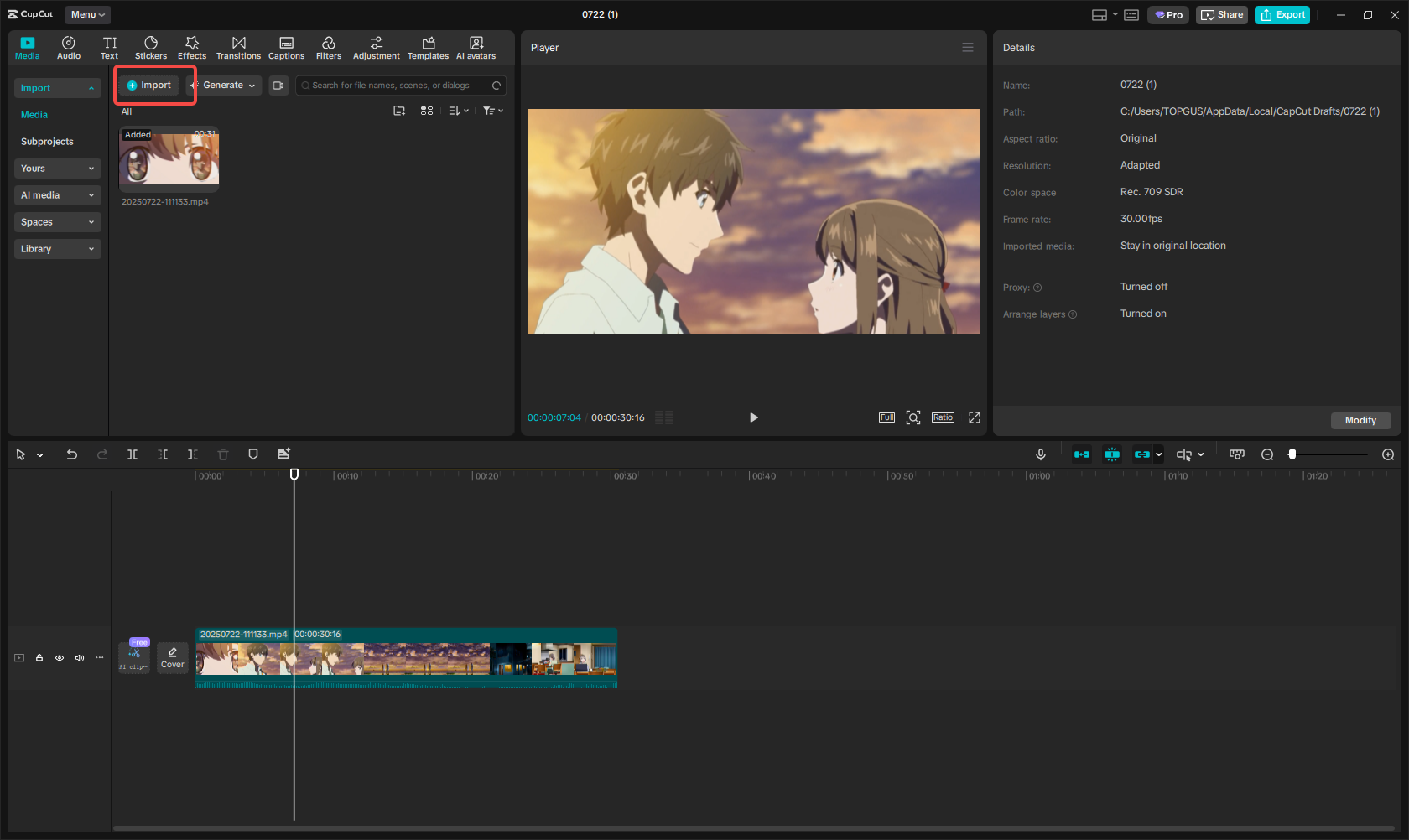Switch to the Audio tab
1409x840 pixels.
[x=68, y=47]
